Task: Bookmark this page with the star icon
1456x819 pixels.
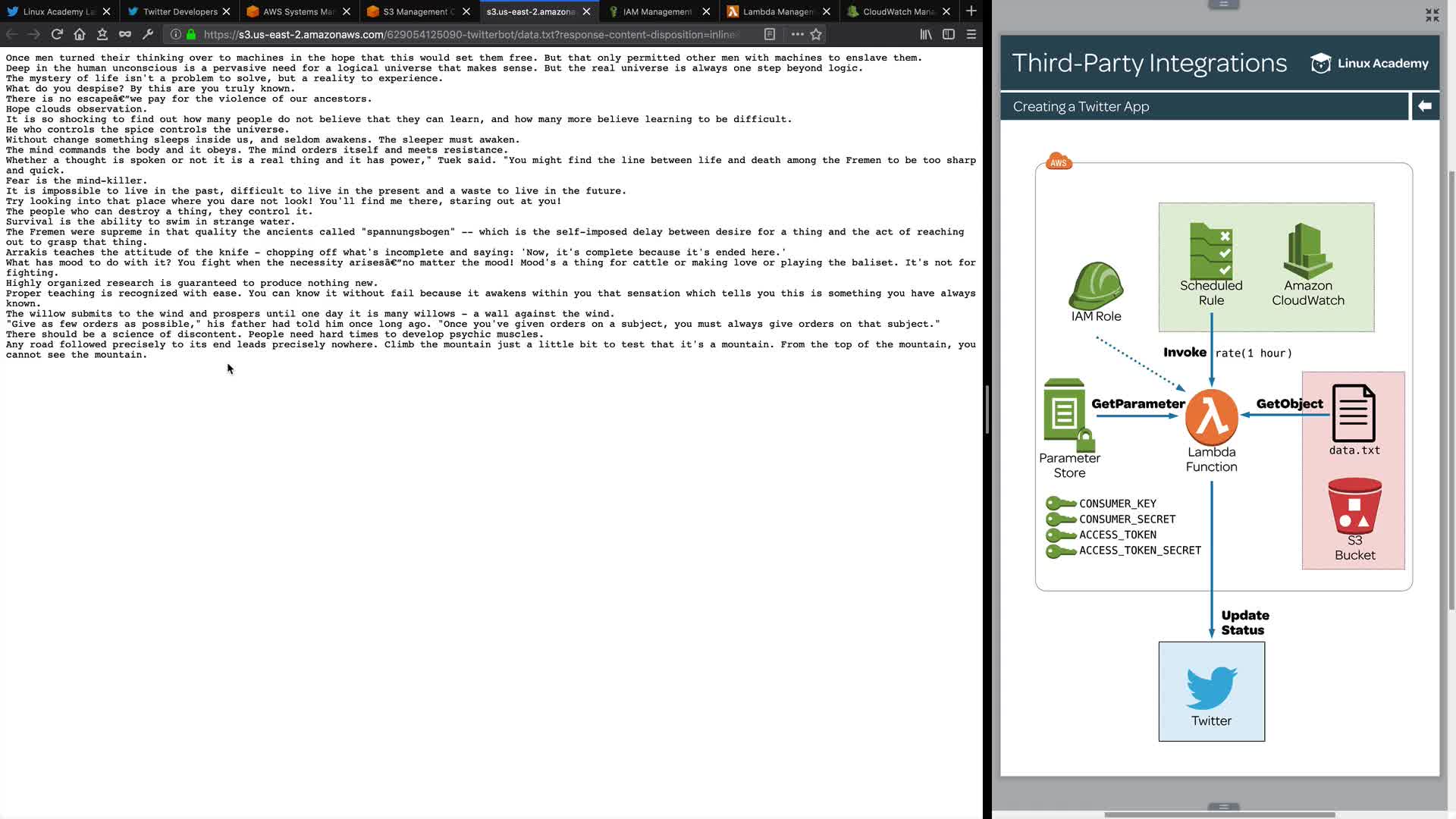Action: (x=816, y=34)
